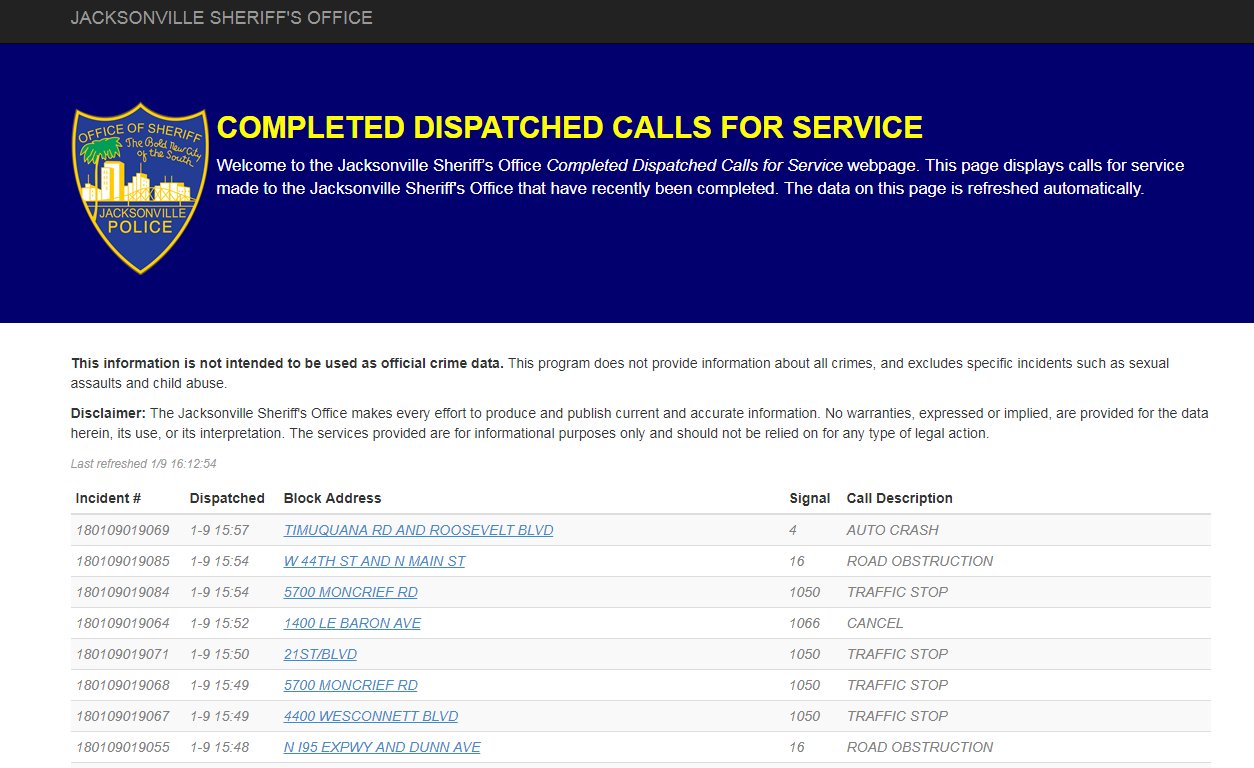Screen dimensions: 1254x768
Task: Click the Block Address column header
Action: click(x=332, y=498)
